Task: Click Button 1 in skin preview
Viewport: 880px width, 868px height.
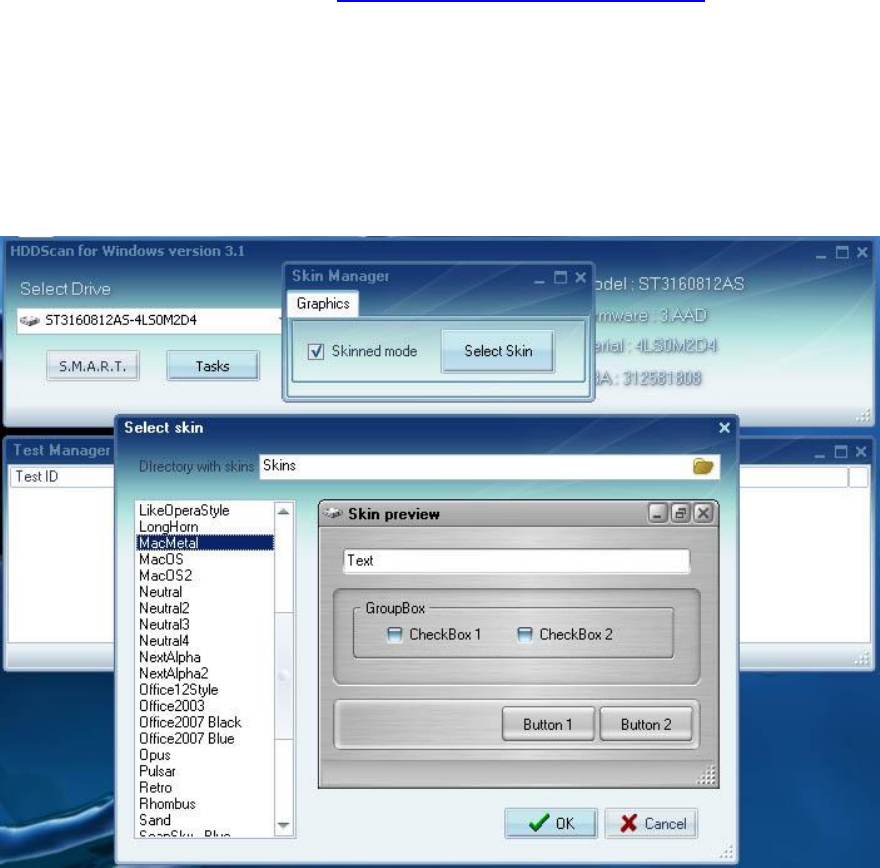Action: point(548,724)
